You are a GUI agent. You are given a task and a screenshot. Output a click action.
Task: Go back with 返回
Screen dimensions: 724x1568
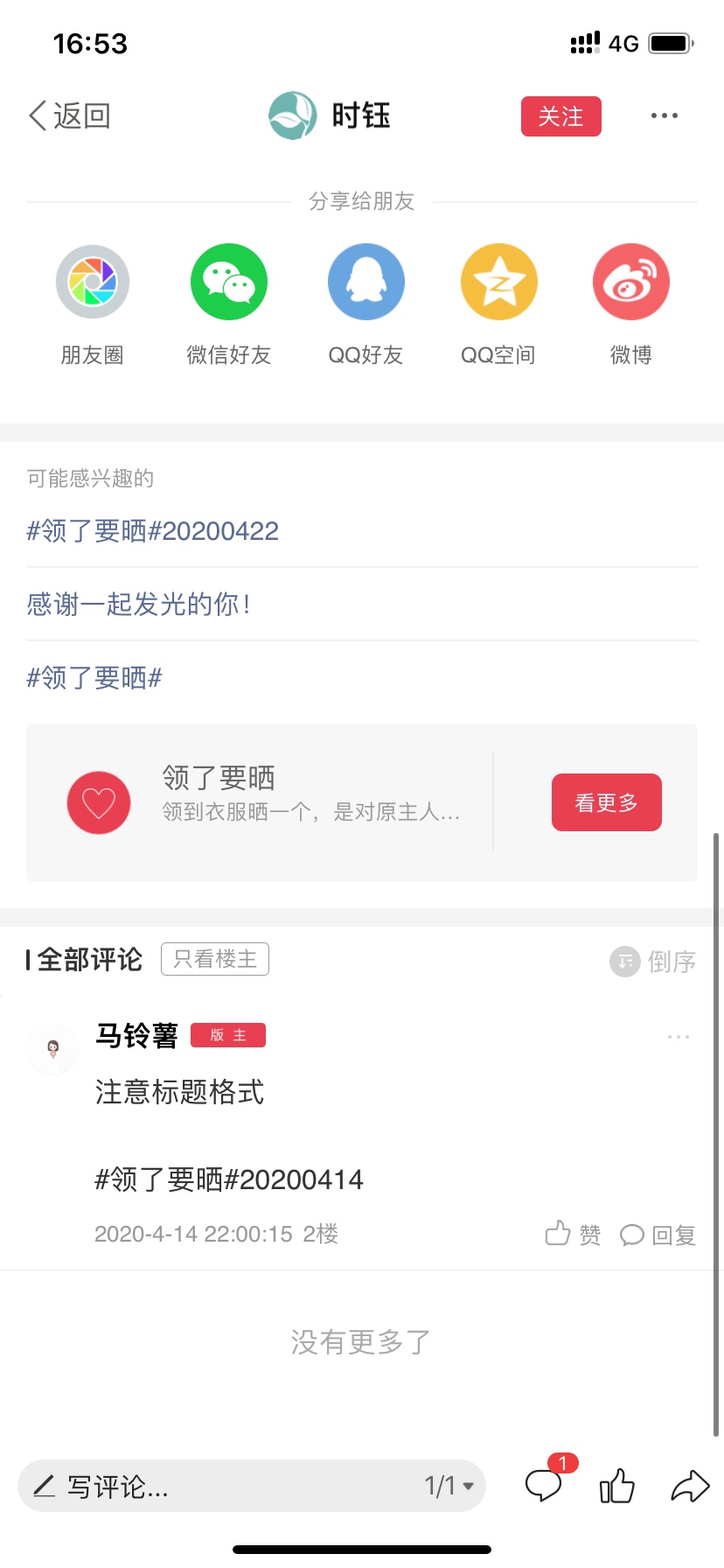pyautogui.click(x=70, y=115)
